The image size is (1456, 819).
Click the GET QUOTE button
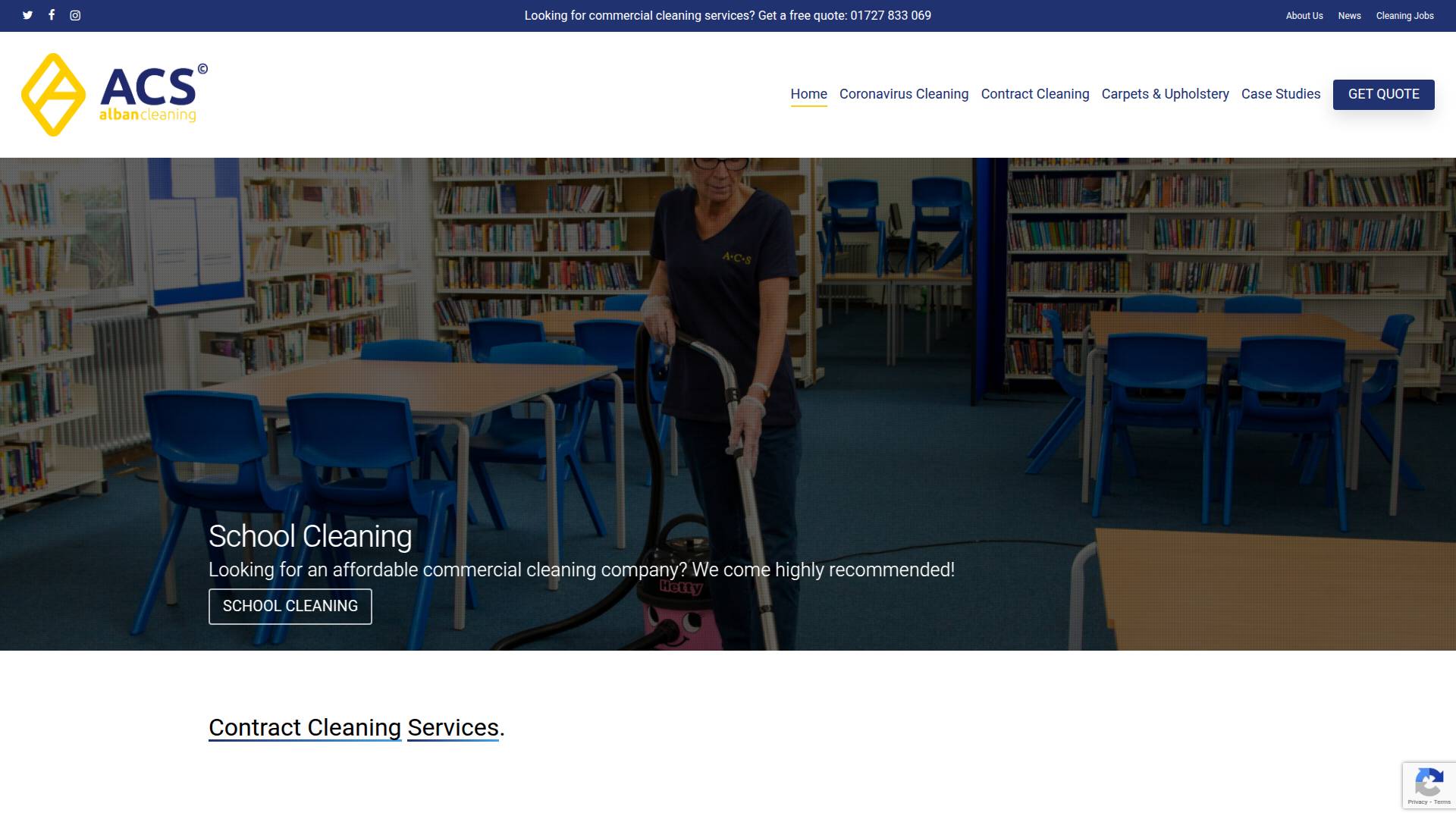[1383, 94]
